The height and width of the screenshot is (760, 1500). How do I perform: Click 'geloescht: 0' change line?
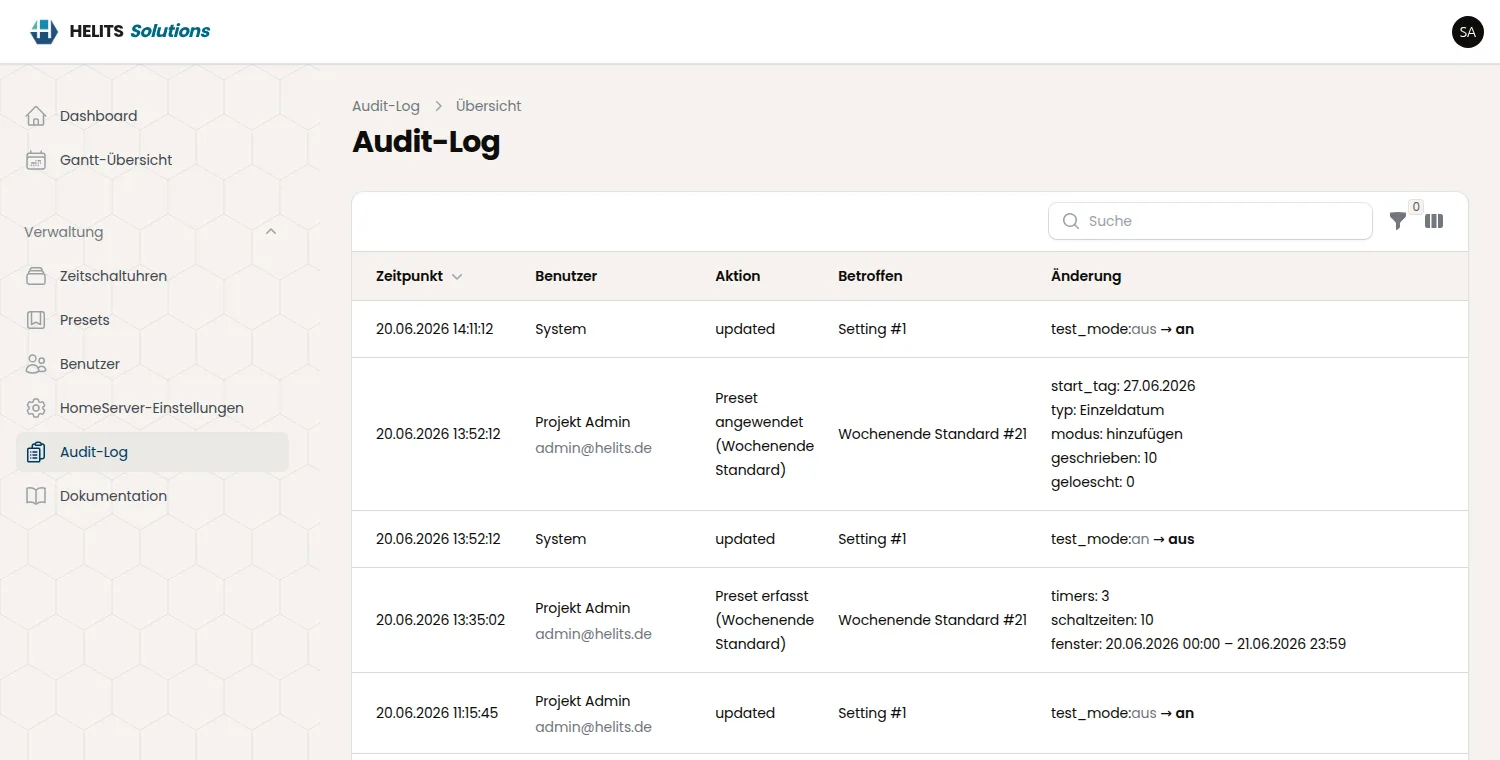[1093, 482]
